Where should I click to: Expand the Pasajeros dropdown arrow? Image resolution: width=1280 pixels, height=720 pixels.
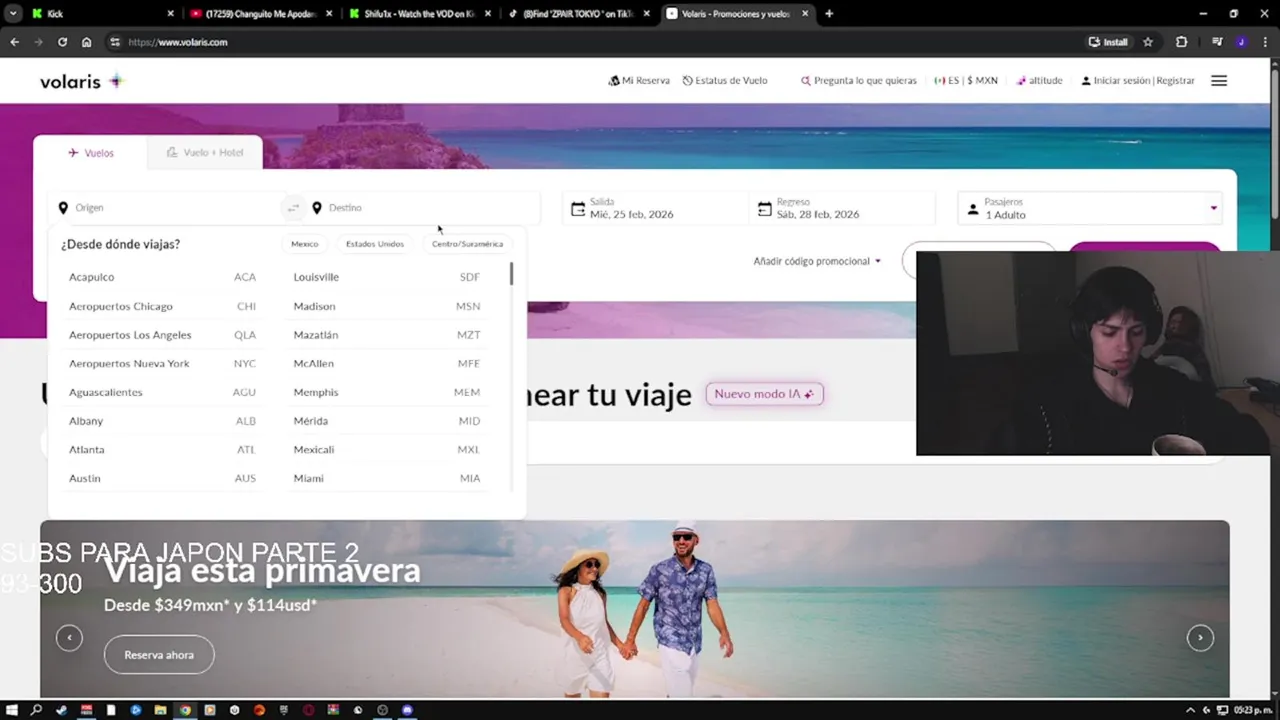click(x=1214, y=209)
